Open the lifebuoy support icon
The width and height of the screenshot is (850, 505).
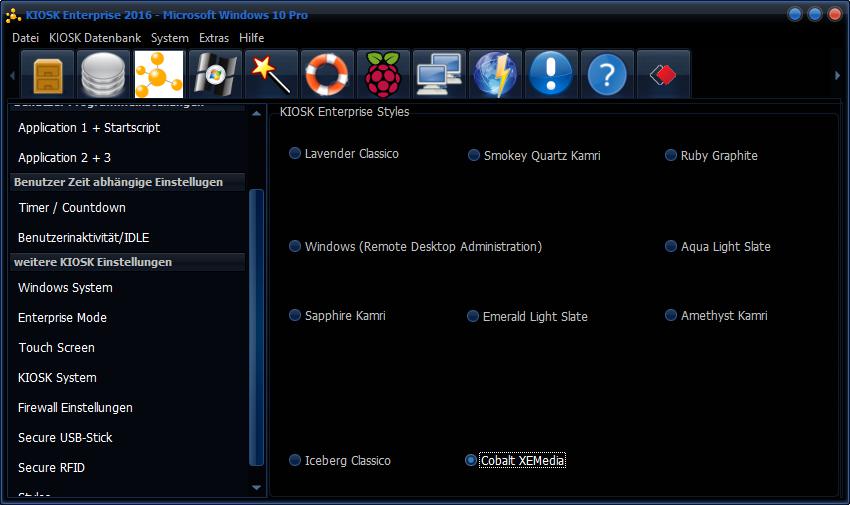point(327,74)
